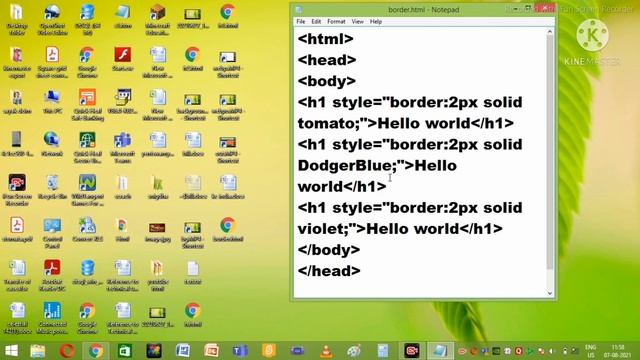This screenshot has height=360, width=640.
Task: Click the Notepad scrollbar up arrow
Action: (x=550, y=32)
